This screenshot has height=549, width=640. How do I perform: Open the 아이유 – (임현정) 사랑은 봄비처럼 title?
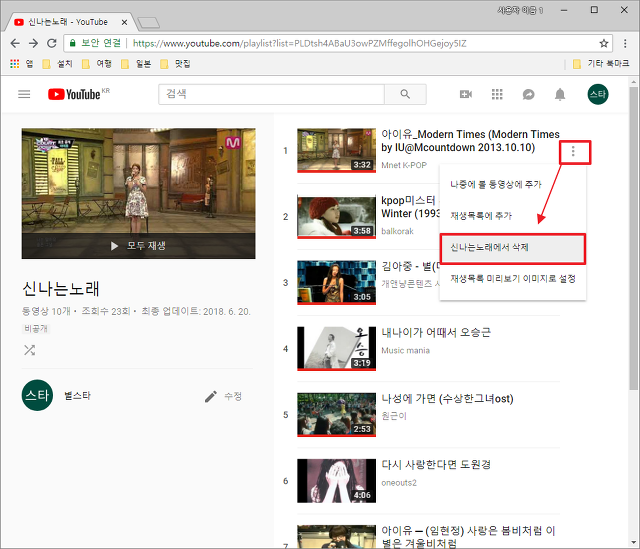pyautogui.click(x=468, y=536)
